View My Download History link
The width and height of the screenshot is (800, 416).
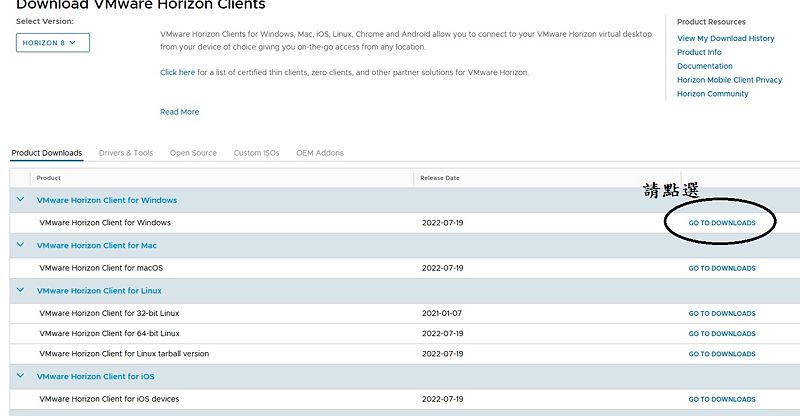click(x=726, y=38)
